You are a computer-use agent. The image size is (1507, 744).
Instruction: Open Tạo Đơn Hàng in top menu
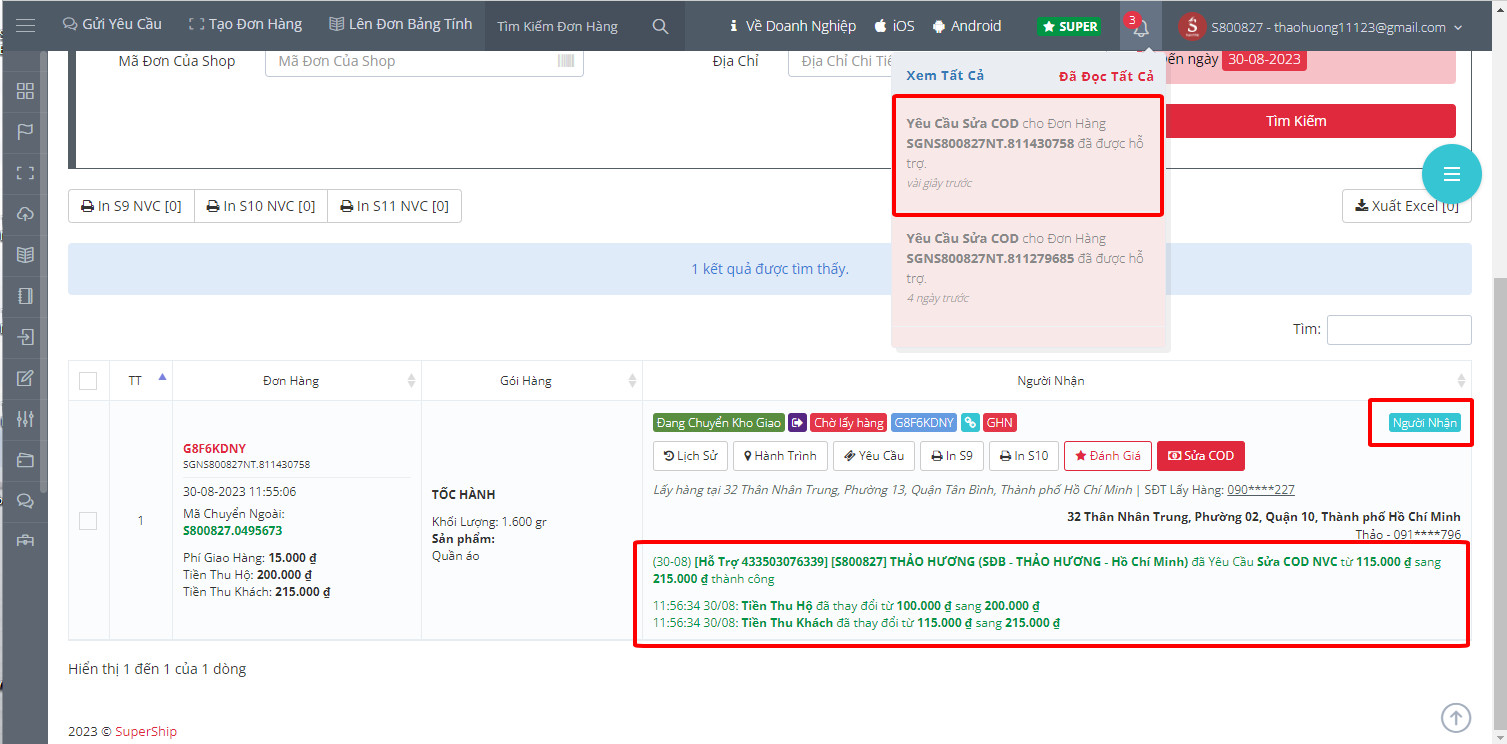245,25
